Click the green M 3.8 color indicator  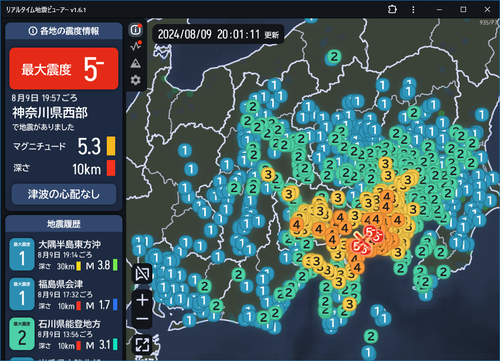115,265
